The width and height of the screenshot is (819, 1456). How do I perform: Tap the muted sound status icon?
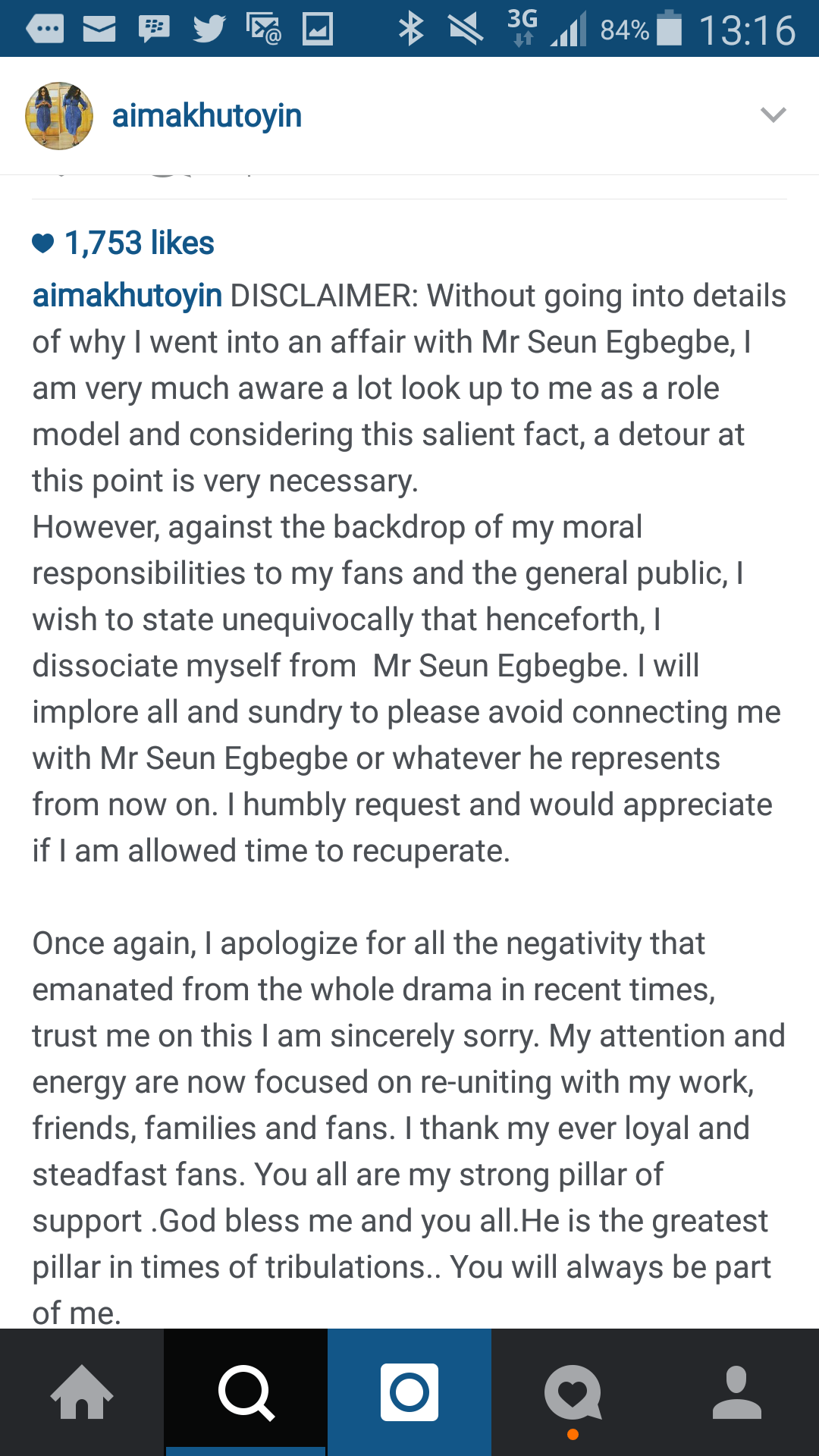coord(466,30)
